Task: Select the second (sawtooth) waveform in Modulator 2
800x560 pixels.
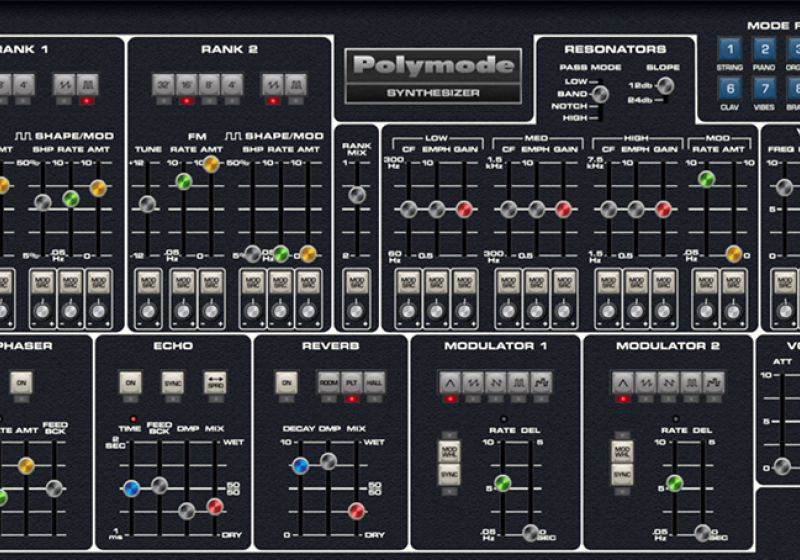Action: click(x=645, y=382)
